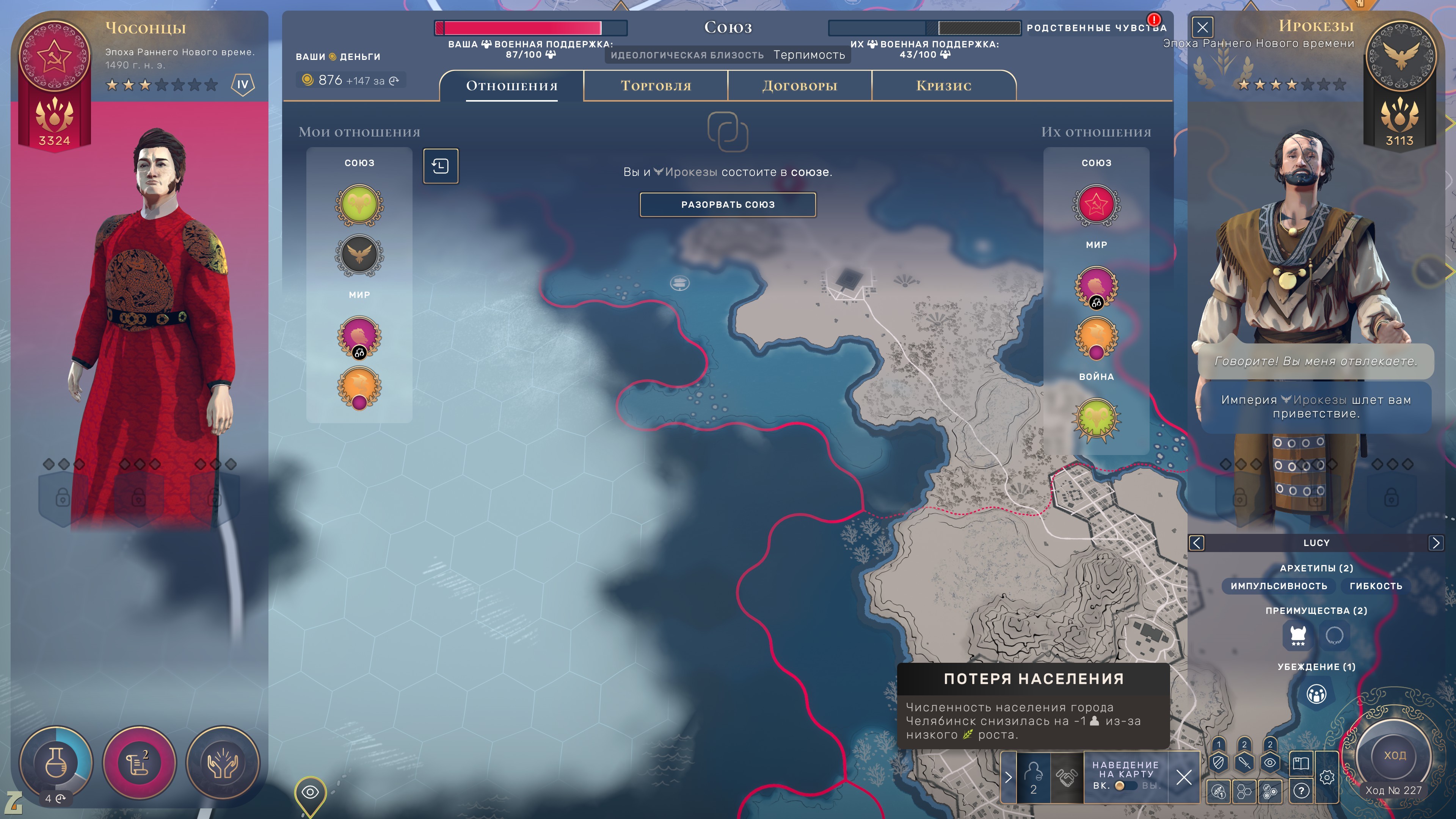Click the Архетипы (2) heading
Screen dimensions: 1456x819
(1316, 568)
